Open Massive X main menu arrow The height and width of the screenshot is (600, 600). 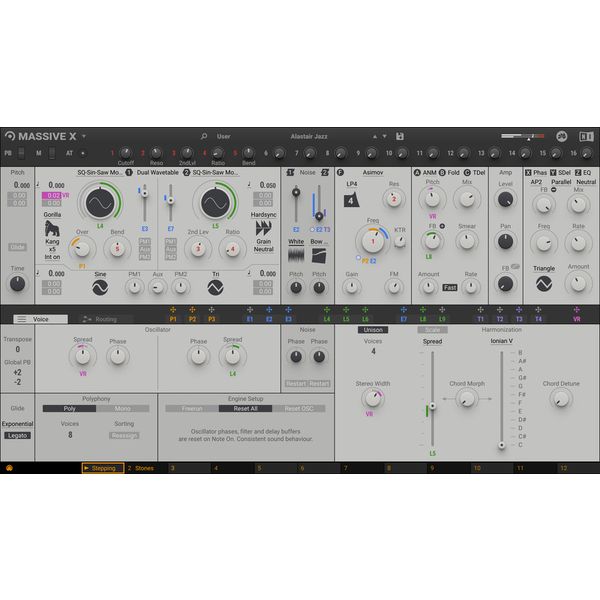coord(84,136)
